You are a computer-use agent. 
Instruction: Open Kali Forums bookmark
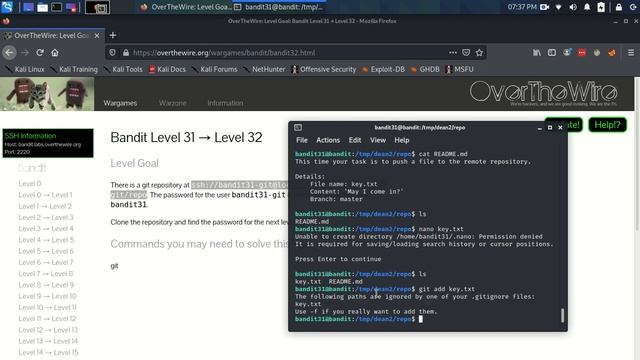point(214,69)
